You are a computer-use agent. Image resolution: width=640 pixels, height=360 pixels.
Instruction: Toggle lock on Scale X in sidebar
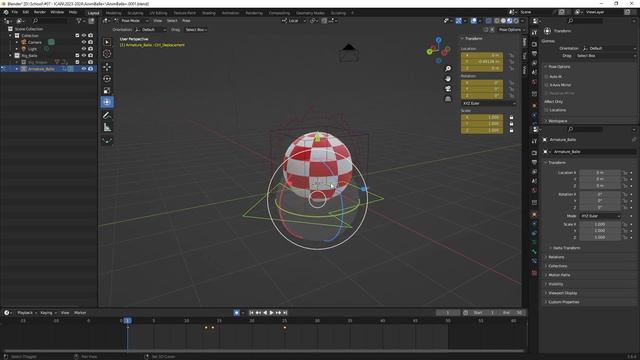[x=511, y=118]
